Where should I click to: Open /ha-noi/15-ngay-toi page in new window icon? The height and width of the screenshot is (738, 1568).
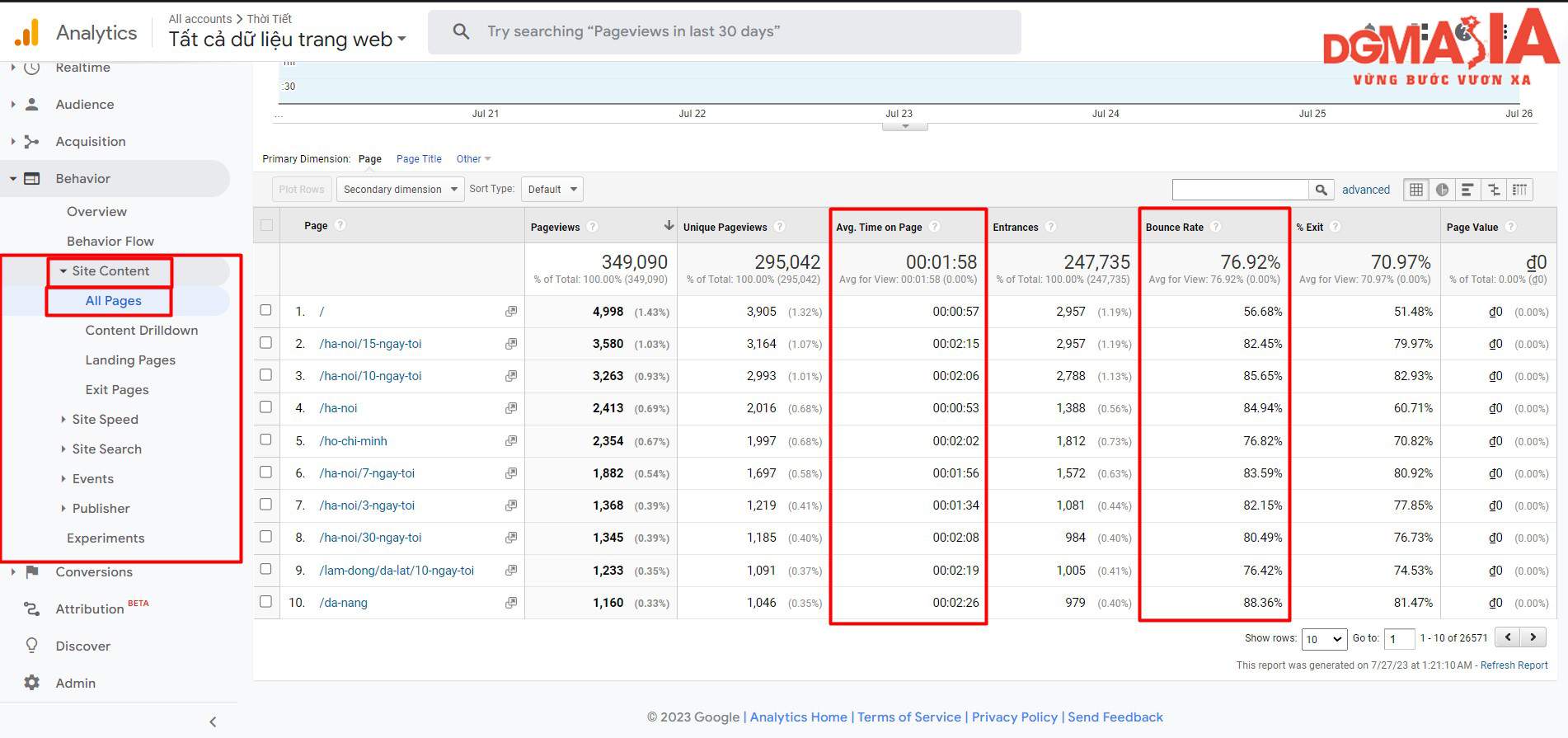(x=511, y=343)
